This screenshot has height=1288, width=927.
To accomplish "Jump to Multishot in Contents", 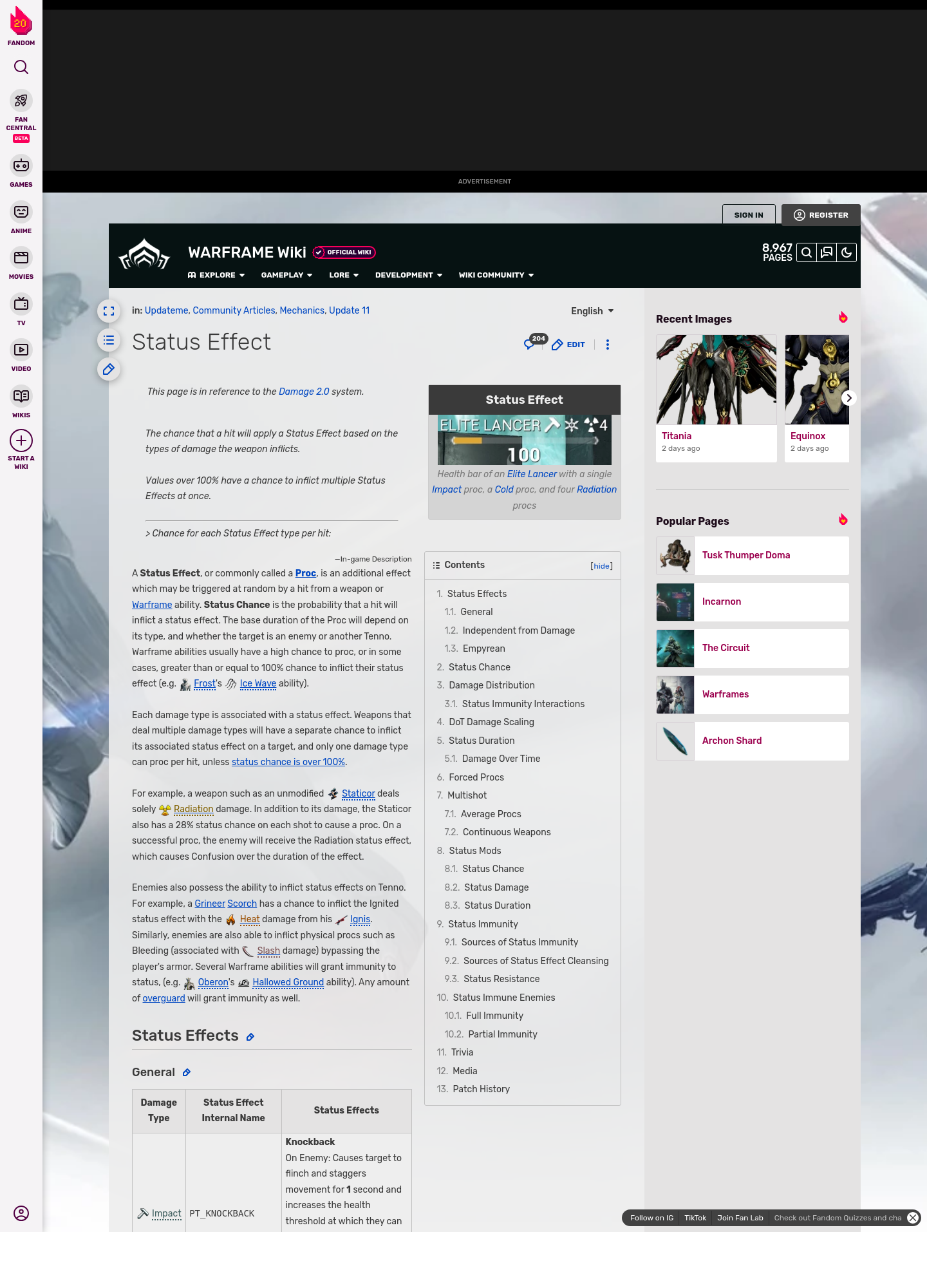I will [467, 795].
